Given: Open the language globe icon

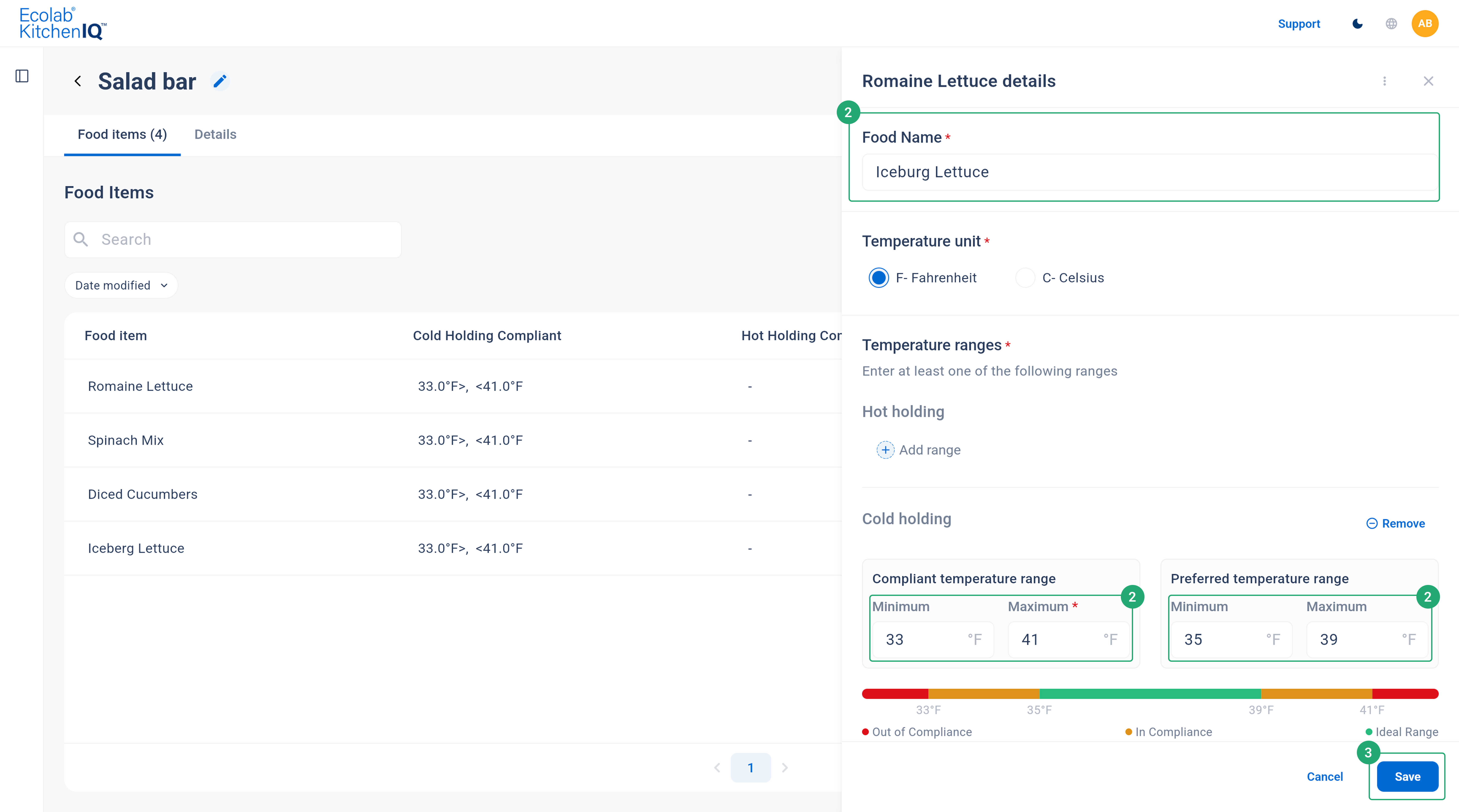Looking at the screenshot, I should (x=1391, y=24).
